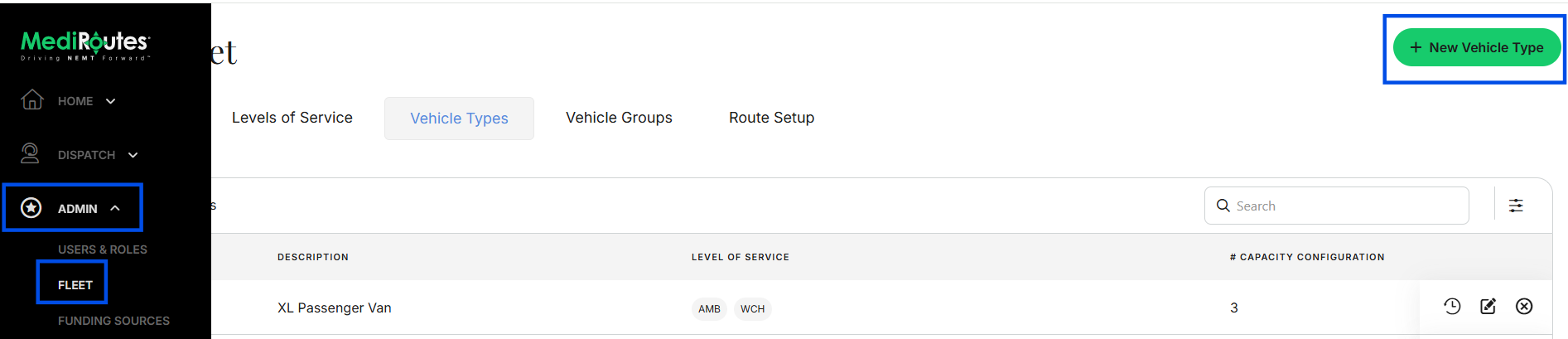Go to Route Setup tab
The height and width of the screenshot is (339, 1568).
(771, 118)
